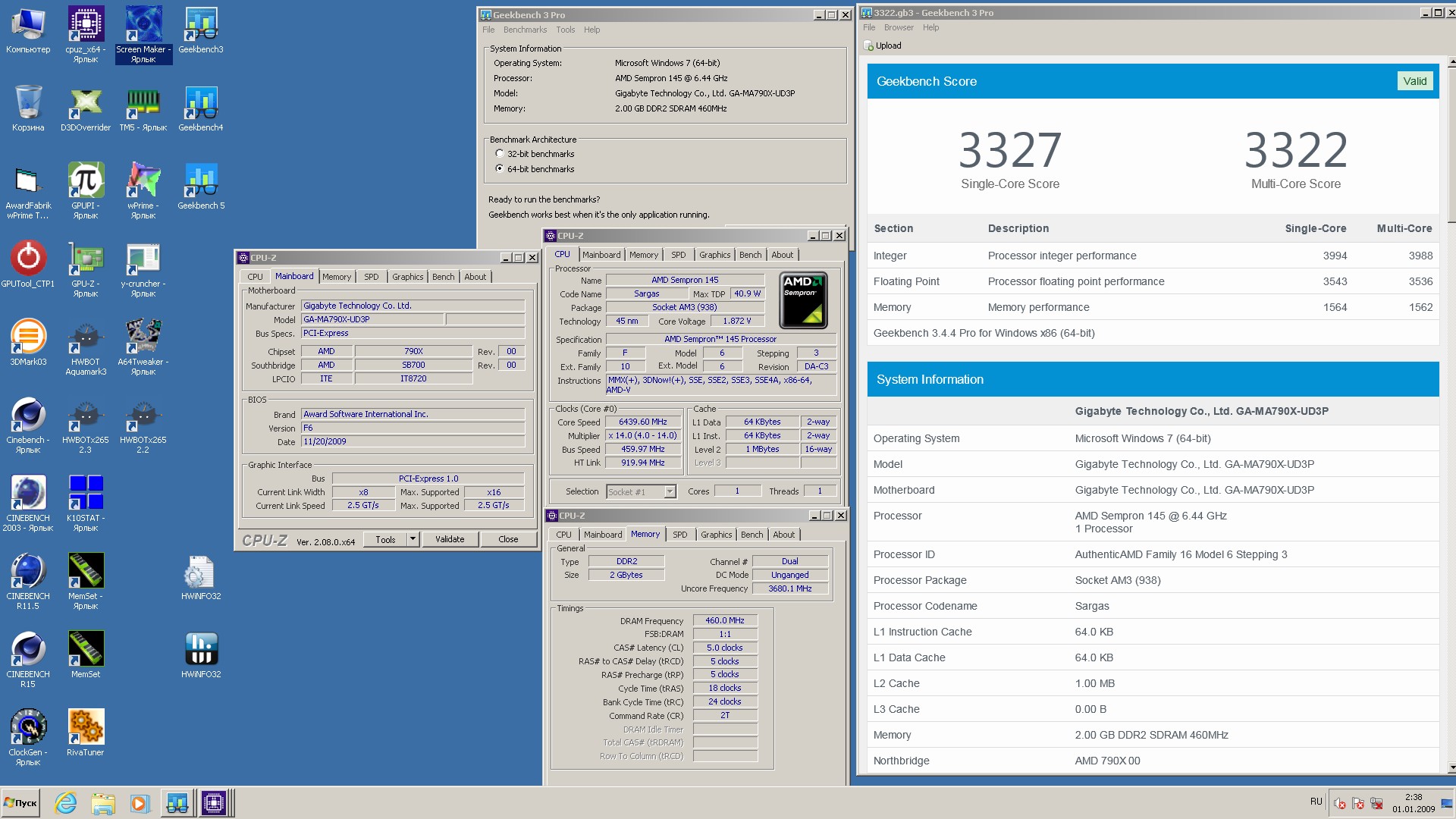The image size is (1456, 819).
Task: Launch MemSet desktop icon
Action: 86,655
